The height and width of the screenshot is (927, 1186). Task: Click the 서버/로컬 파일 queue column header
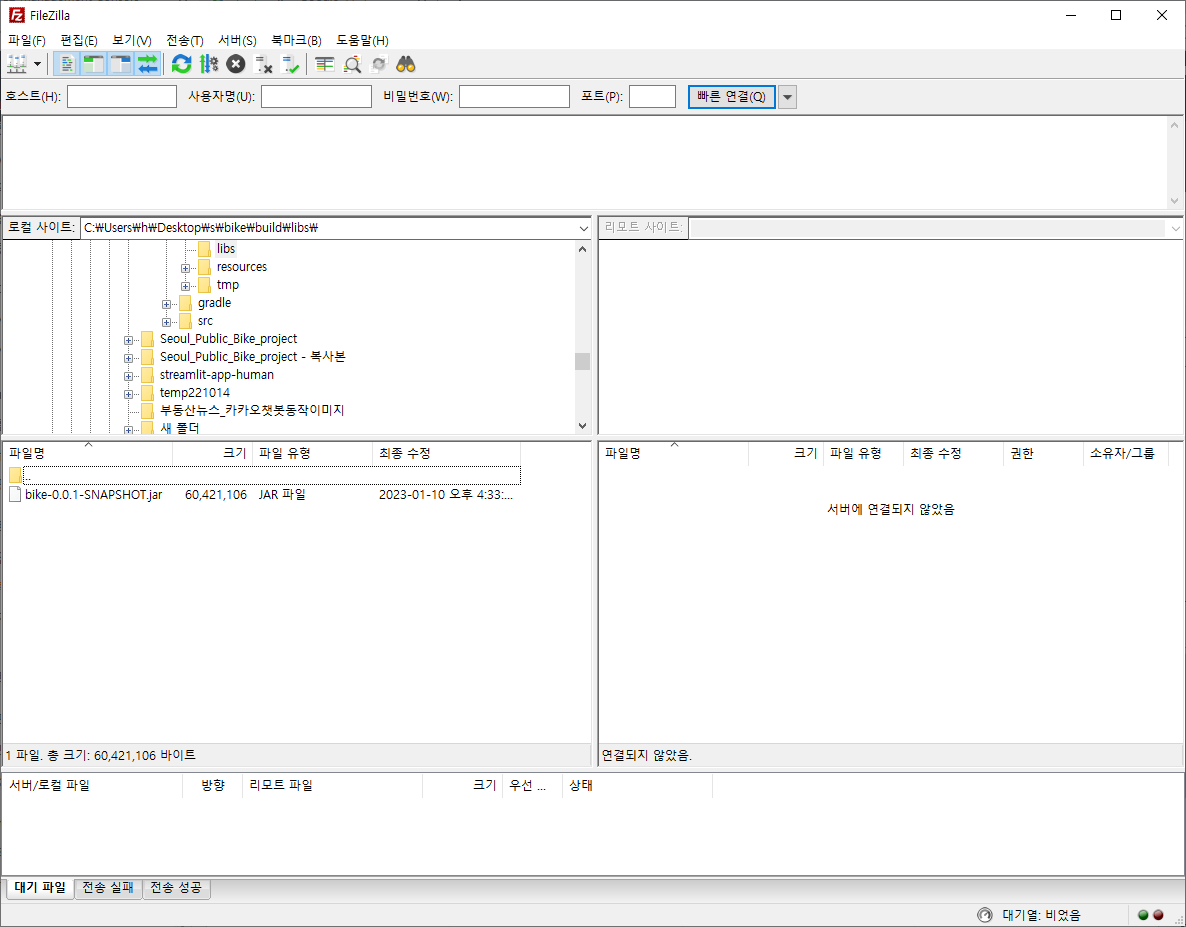click(x=93, y=786)
